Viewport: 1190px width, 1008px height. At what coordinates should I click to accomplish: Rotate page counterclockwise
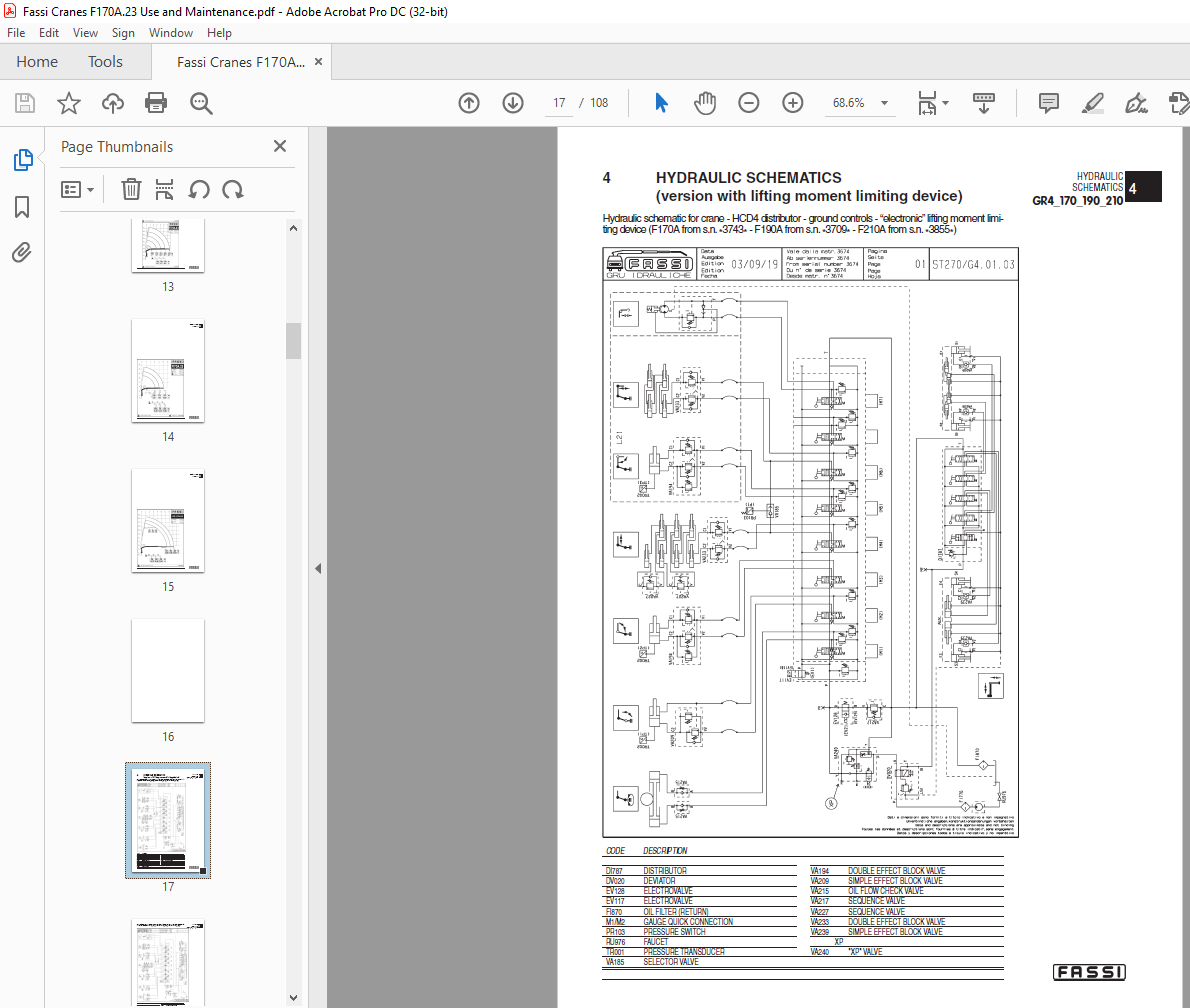[x=200, y=189]
